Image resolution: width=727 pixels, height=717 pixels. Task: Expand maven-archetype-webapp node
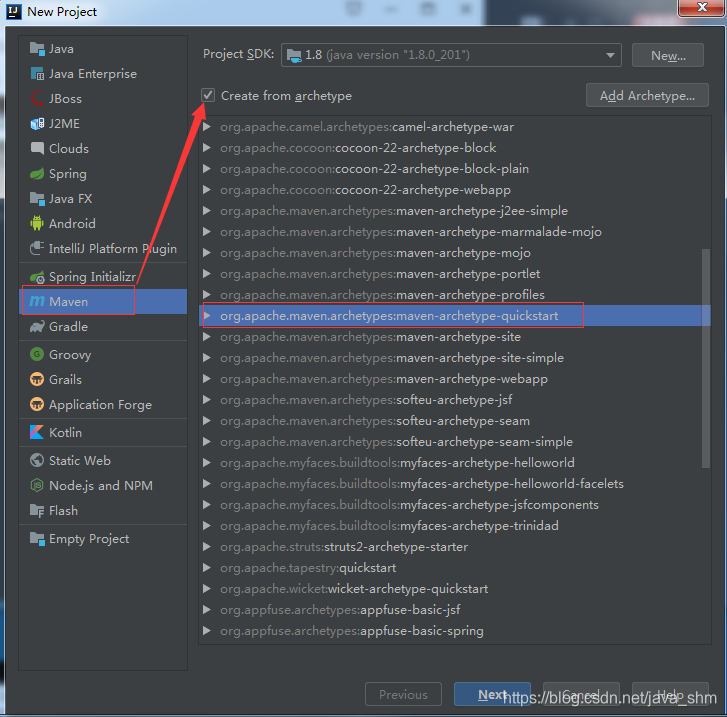tap(207, 379)
